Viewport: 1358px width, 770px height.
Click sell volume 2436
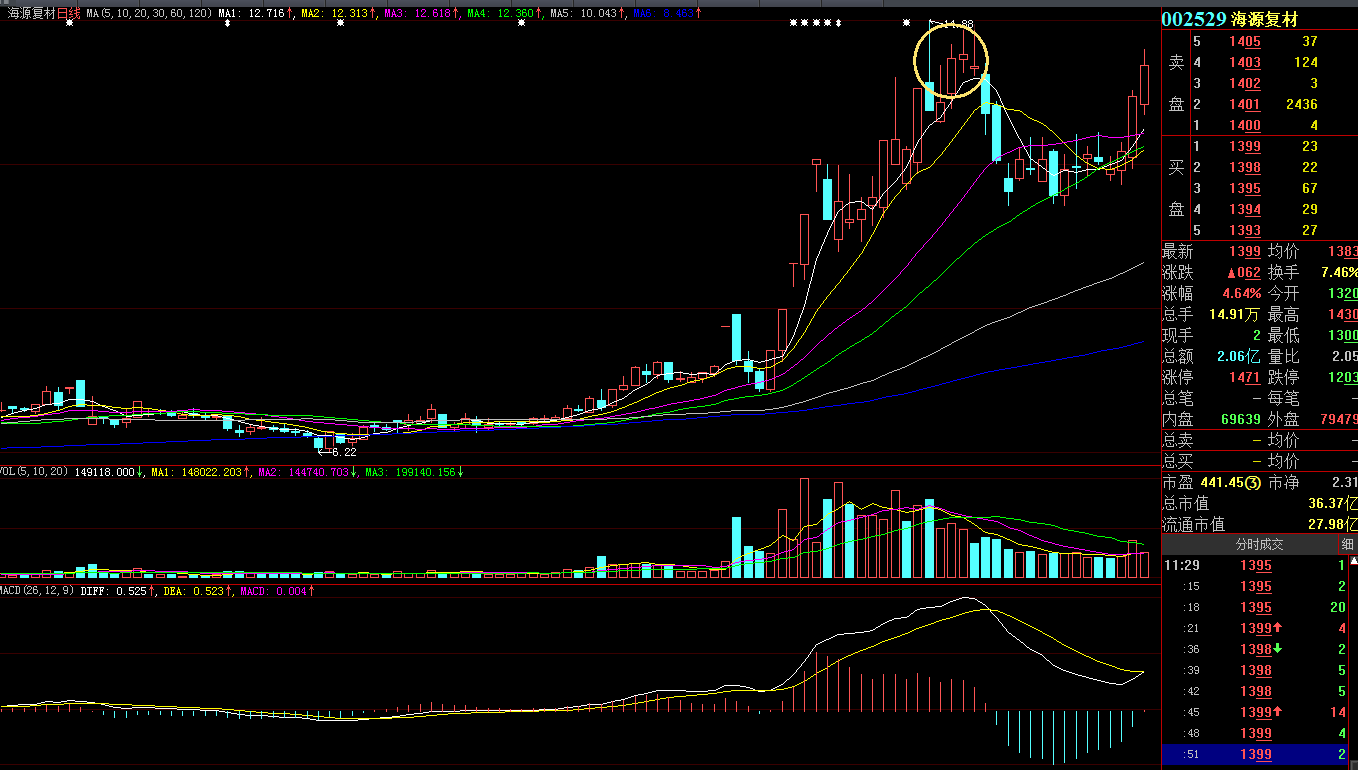pyautogui.click(x=1302, y=105)
